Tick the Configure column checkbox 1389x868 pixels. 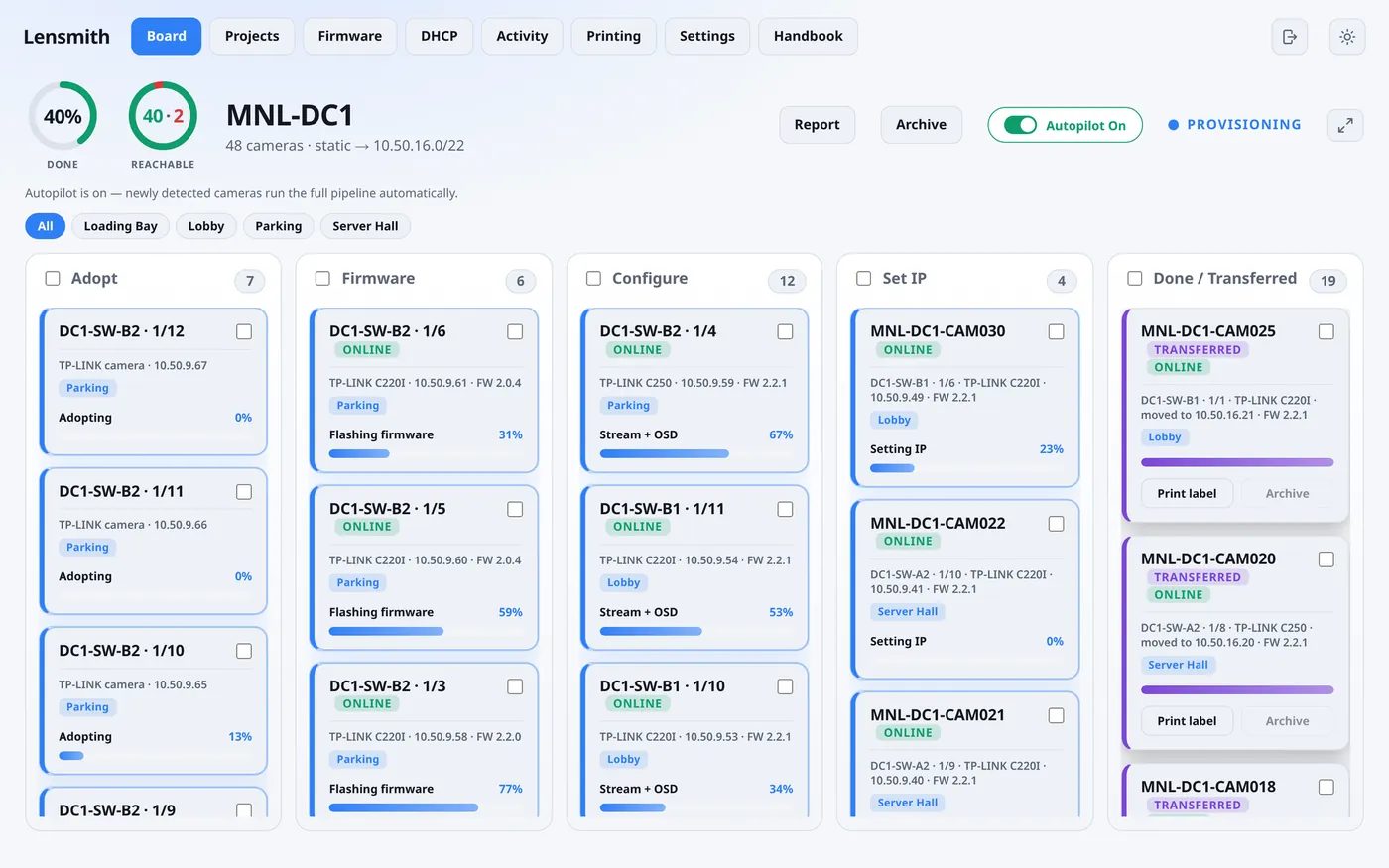tap(593, 279)
